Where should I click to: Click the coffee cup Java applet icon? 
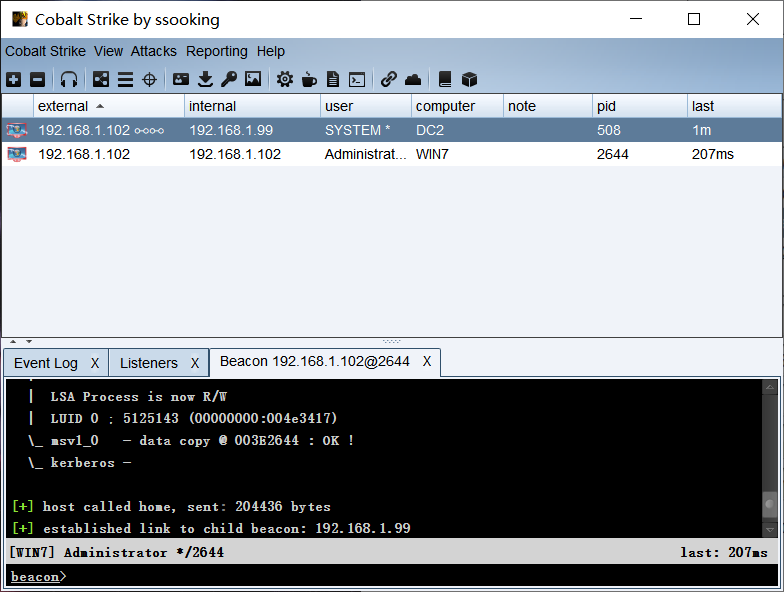(309, 79)
